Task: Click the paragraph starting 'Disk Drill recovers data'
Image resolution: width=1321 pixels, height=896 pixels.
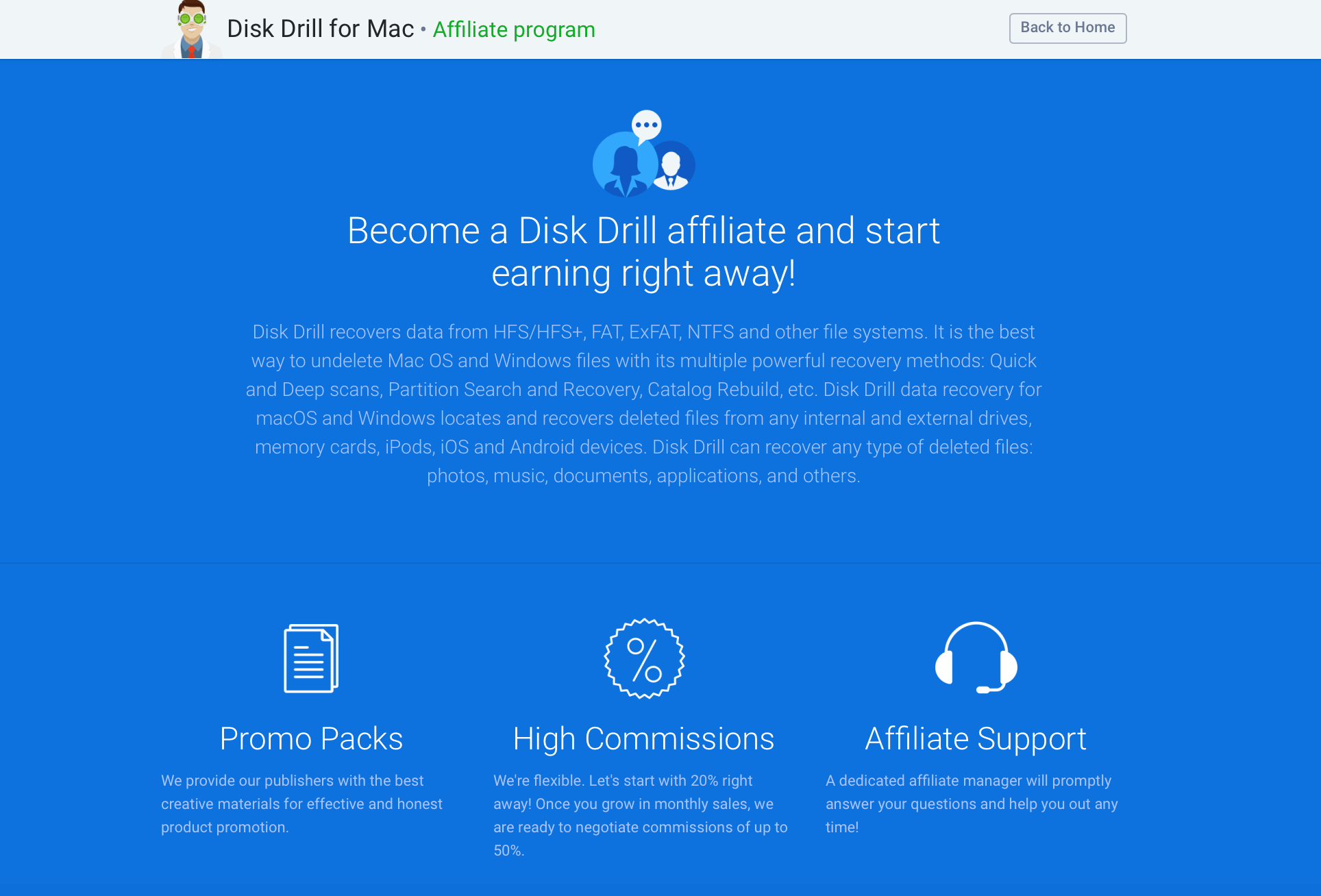Action: [644, 403]
